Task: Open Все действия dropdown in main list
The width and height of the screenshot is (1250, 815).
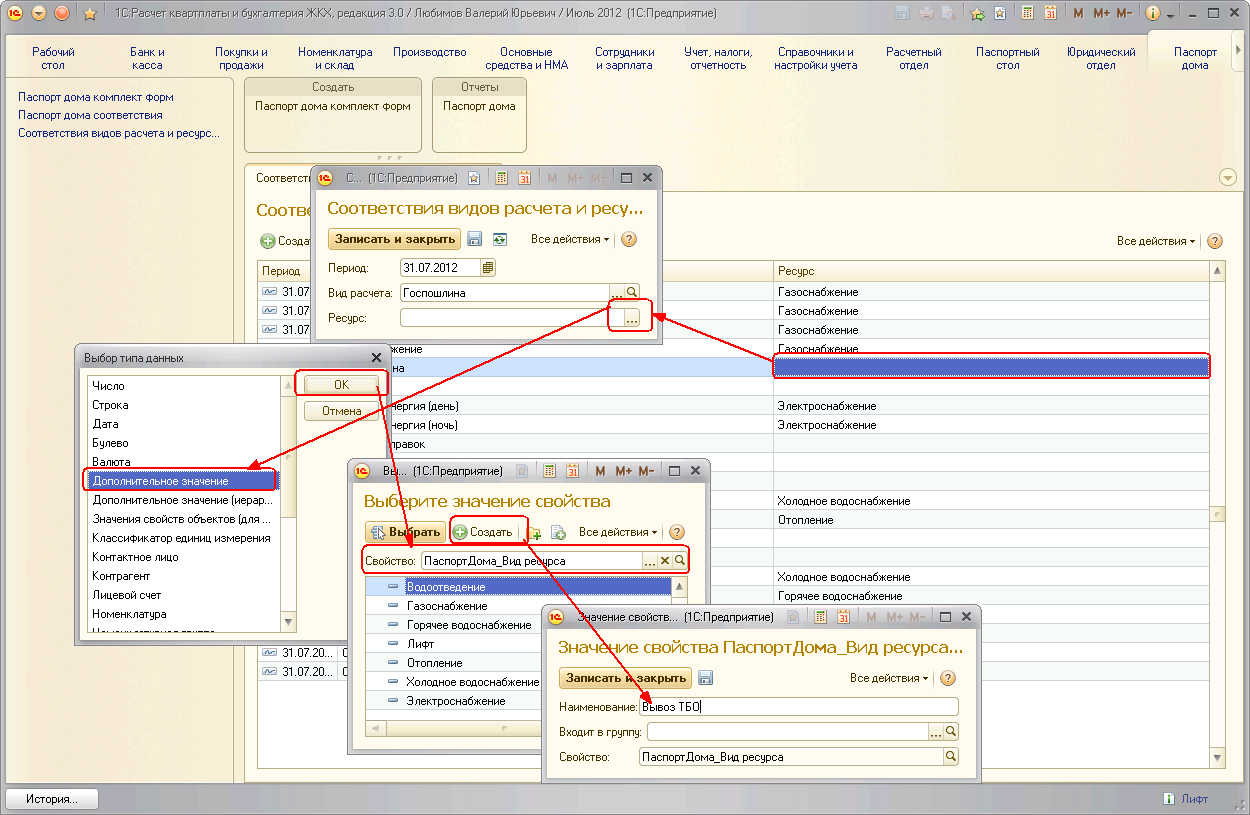Action: [1156, 241]
